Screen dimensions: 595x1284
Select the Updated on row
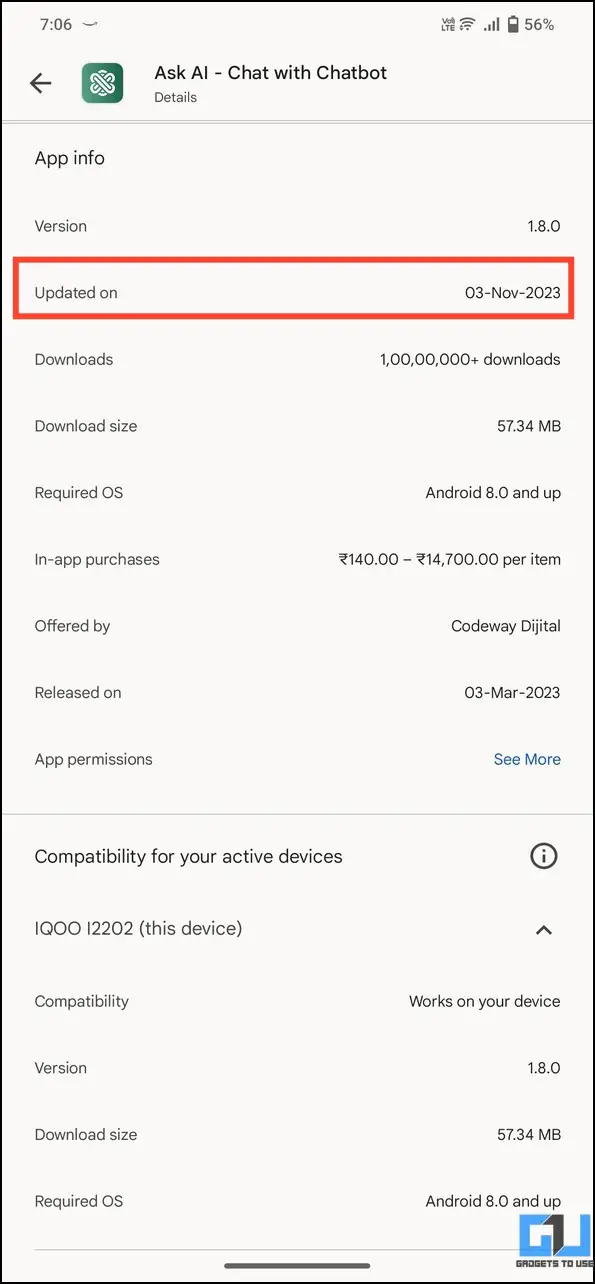[x=297, y=292]
